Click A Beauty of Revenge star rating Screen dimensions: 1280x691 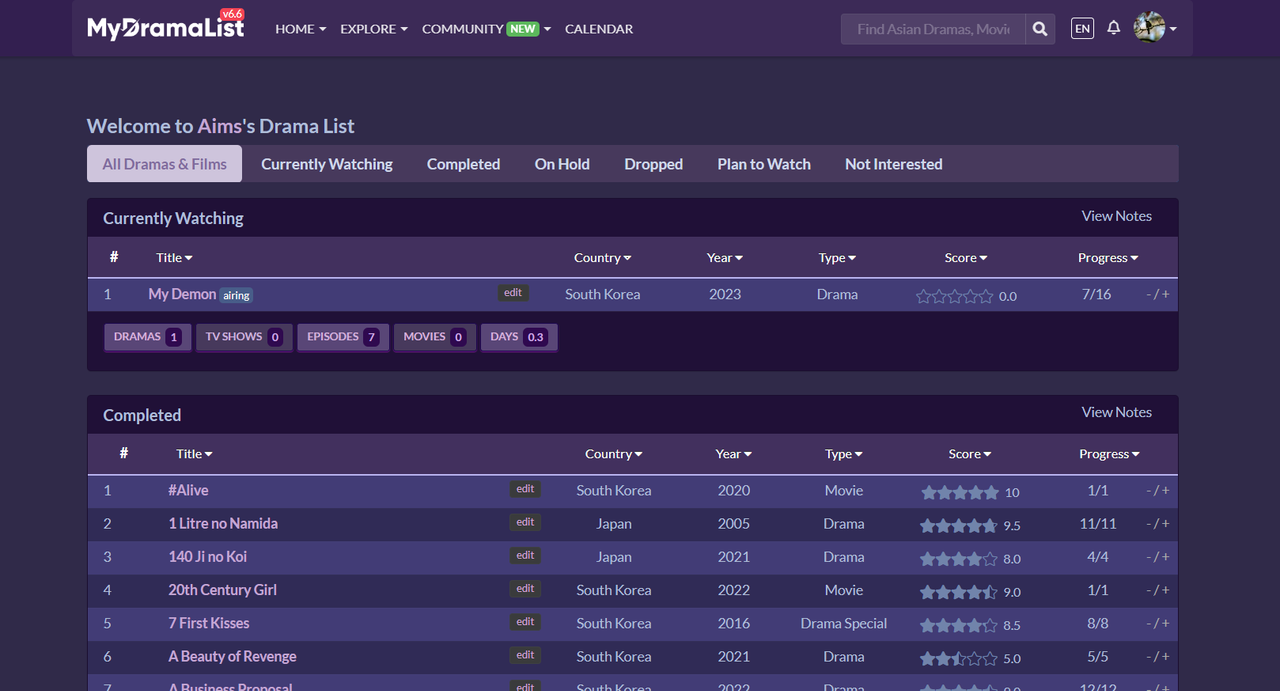[x=959, y=659]
